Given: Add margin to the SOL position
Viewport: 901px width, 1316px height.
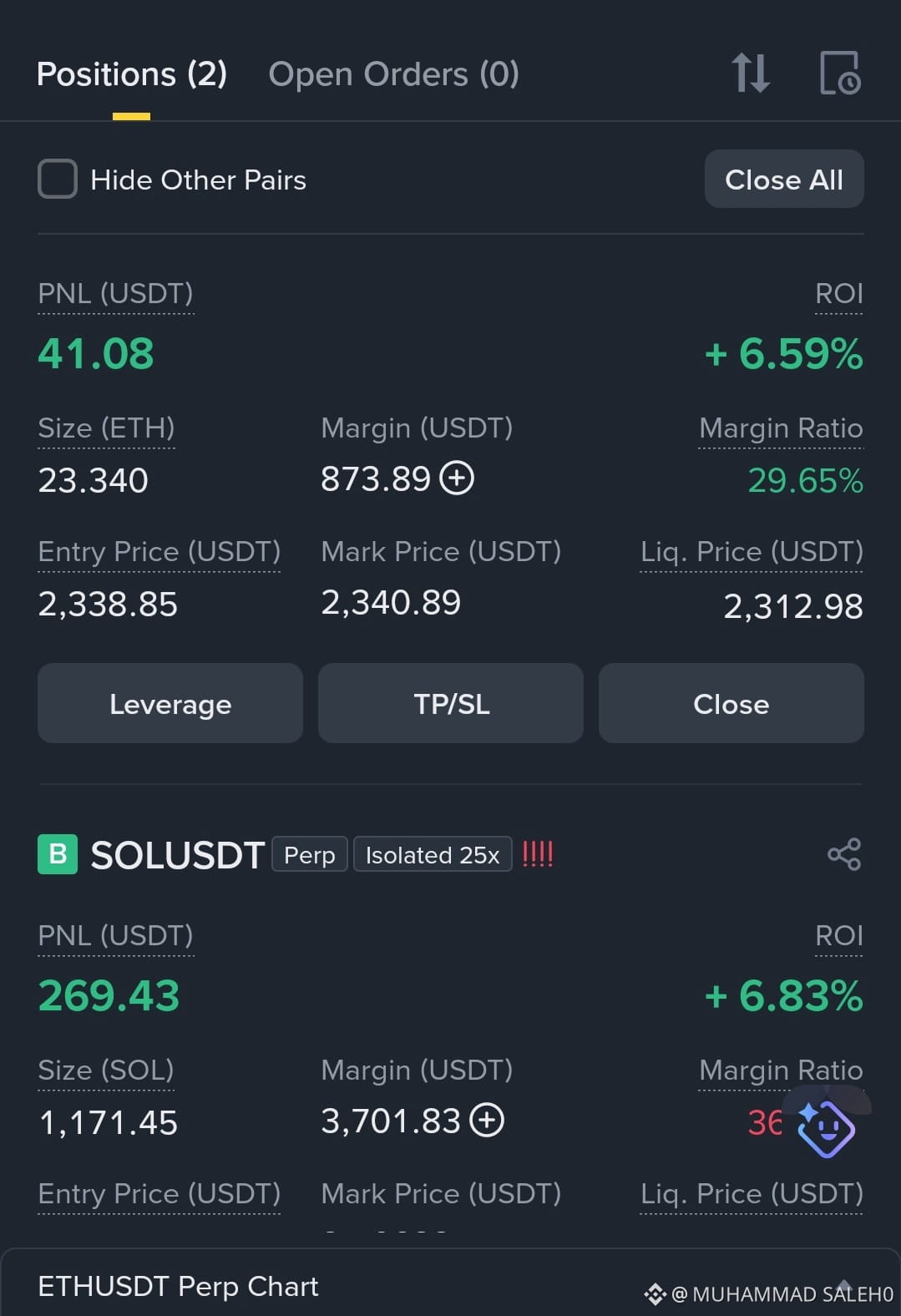Looking at the screenshot, I should click(487, 1121).
